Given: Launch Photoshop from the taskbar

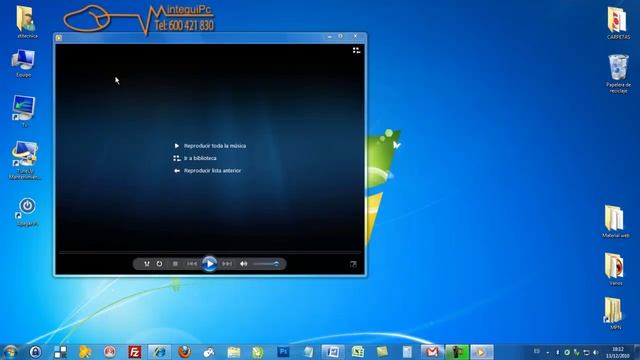Looking at the screenshot, I should tap(283, 352).
